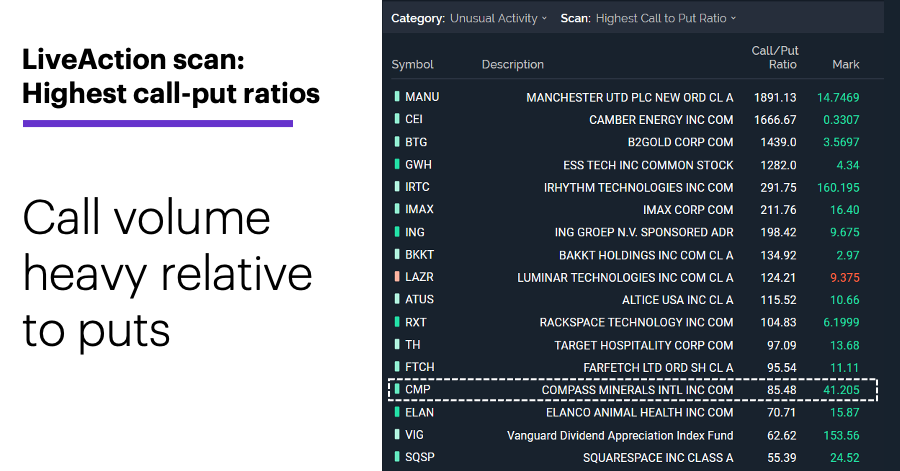Click the green indicator beside ING

pyautogui.click(x=397, y=232)
